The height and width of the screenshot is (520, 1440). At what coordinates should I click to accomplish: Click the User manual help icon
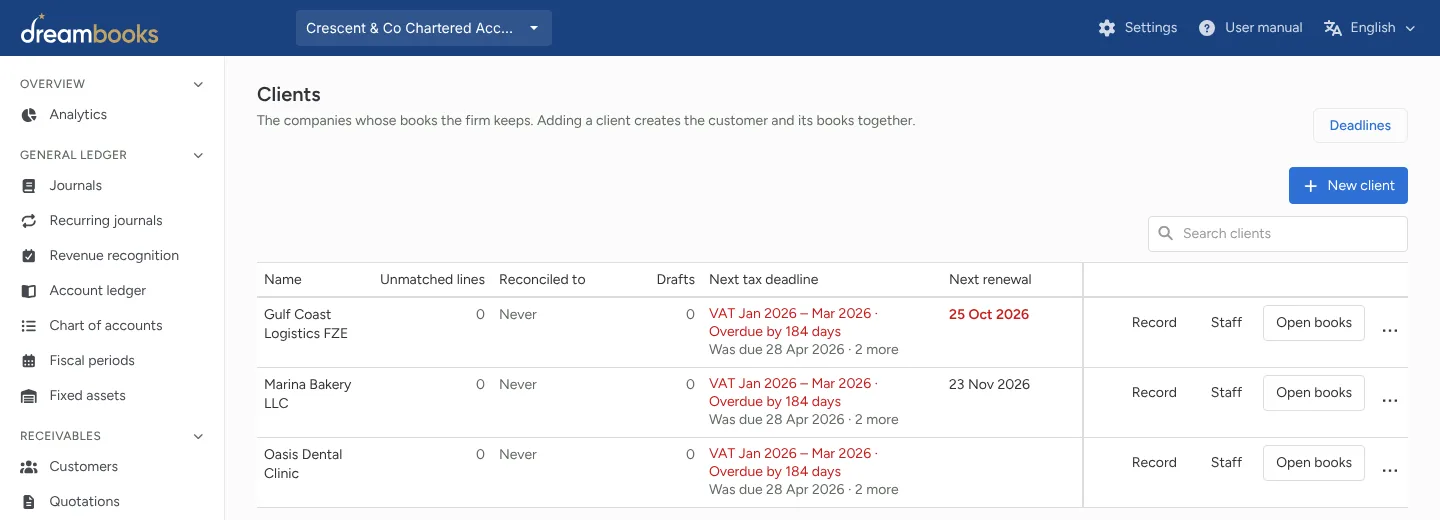pyautogui.click(x=1207, y=28)
